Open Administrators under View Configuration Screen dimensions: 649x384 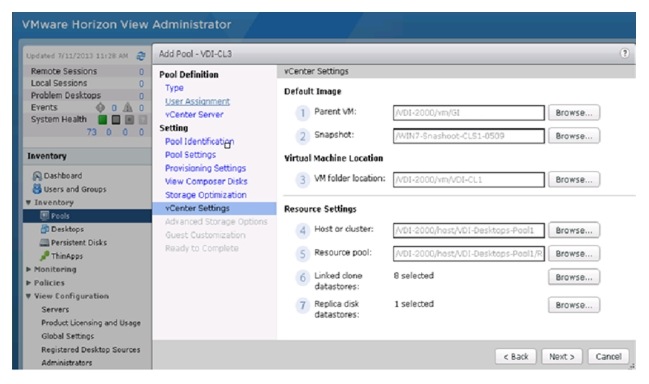tap(67, 363)
